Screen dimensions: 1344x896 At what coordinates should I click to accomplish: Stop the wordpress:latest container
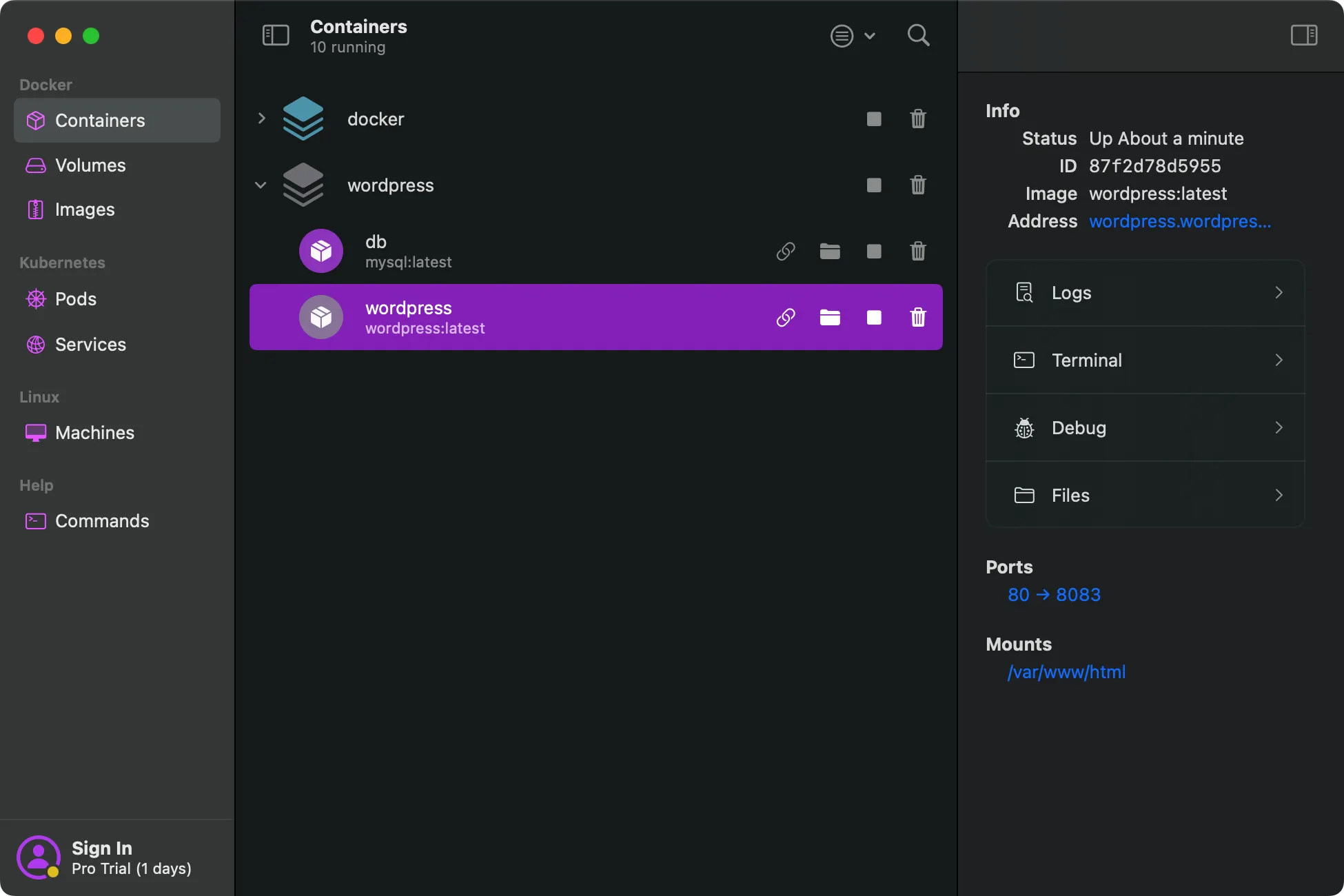coord(874,318)
